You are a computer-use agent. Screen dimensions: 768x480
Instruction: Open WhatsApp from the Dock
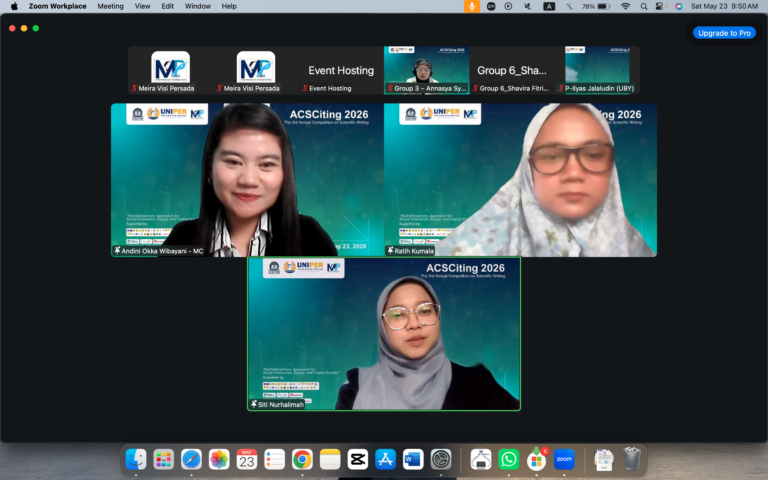coord(508,459)
